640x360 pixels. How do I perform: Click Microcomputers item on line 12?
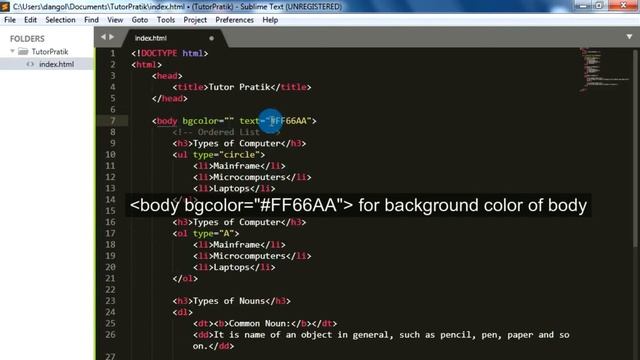point(252,177)
